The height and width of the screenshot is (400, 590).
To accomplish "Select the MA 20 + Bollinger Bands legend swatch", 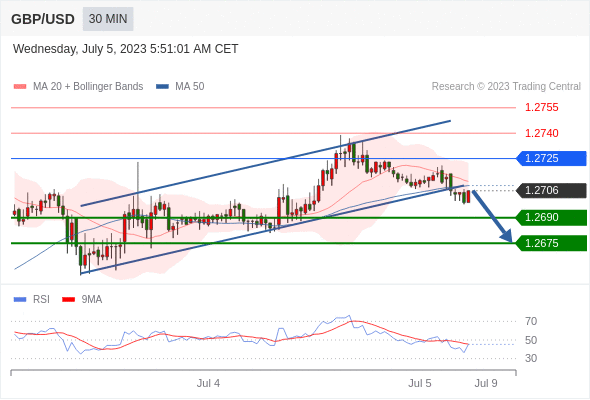I will [x=20, y=87].
